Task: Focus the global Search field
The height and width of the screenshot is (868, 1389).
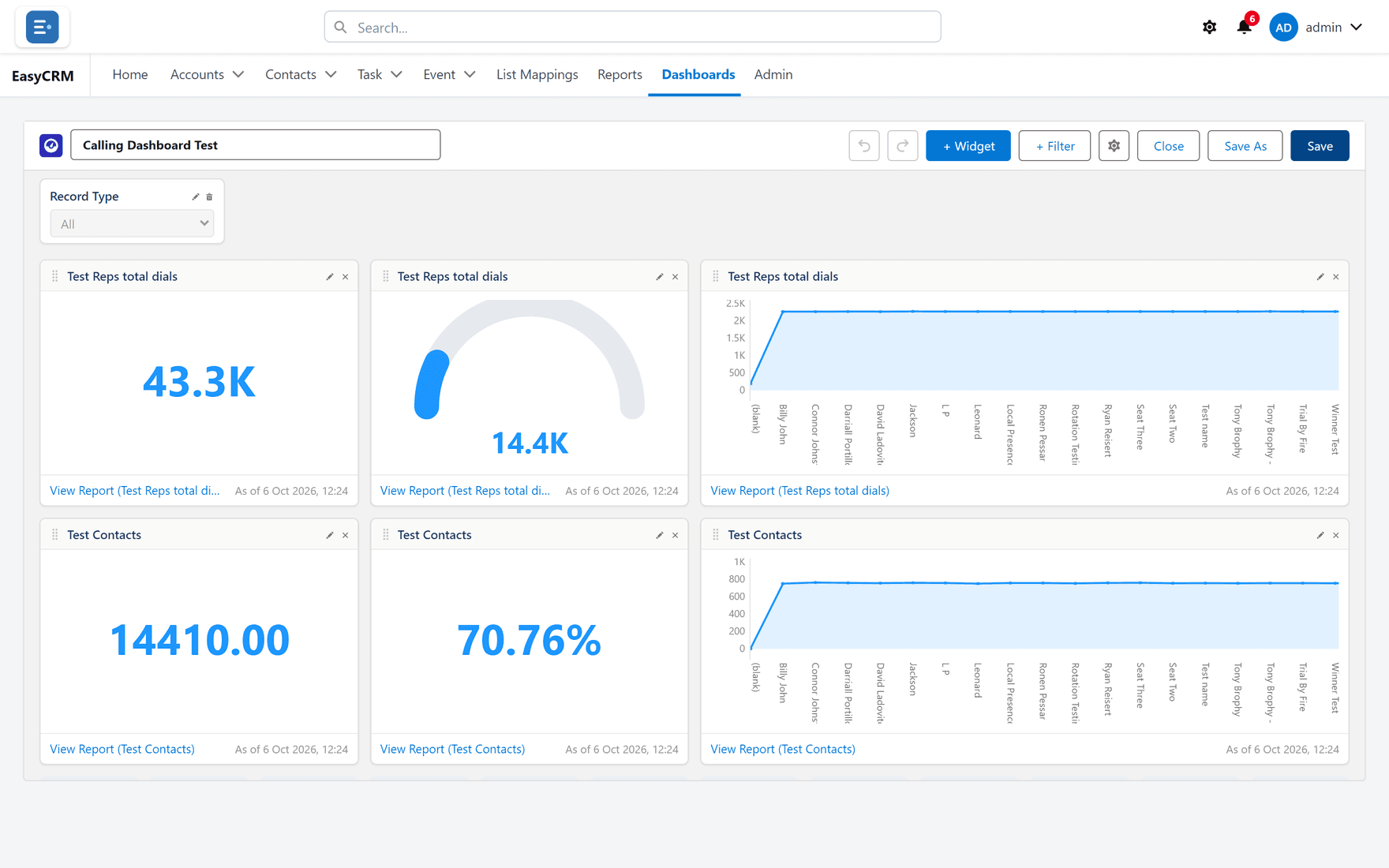Action: [632, 27]
